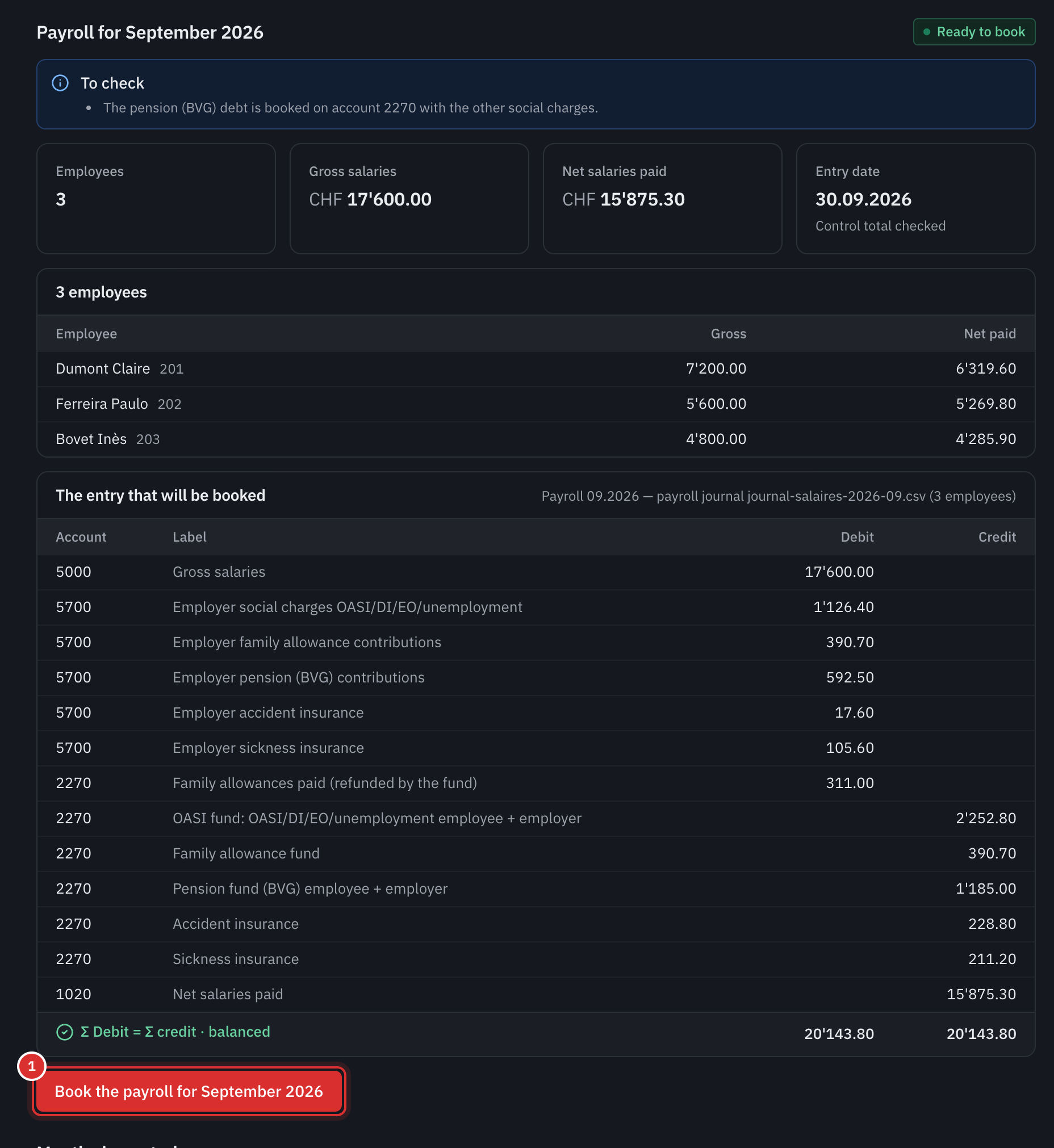Click the pension (BVG) debt notice text
1054x1148 pixels.
350,108
